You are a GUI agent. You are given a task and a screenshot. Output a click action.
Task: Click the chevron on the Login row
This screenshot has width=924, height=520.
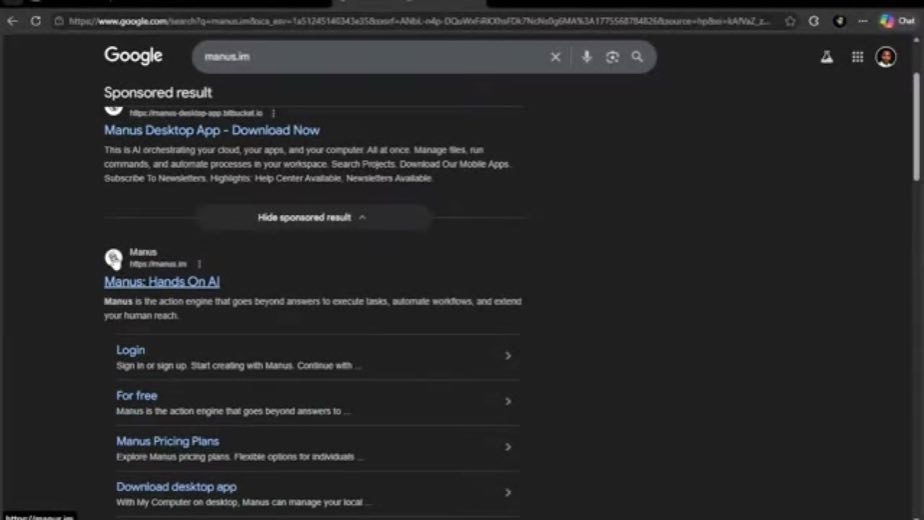507,356
